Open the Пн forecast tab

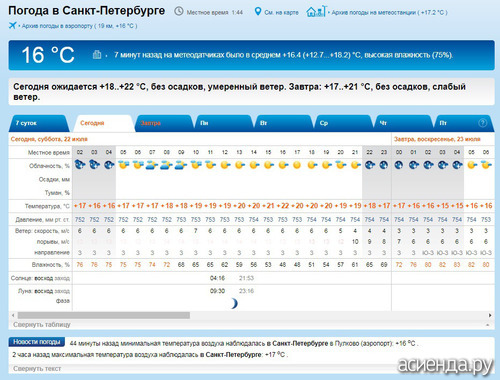224,123
